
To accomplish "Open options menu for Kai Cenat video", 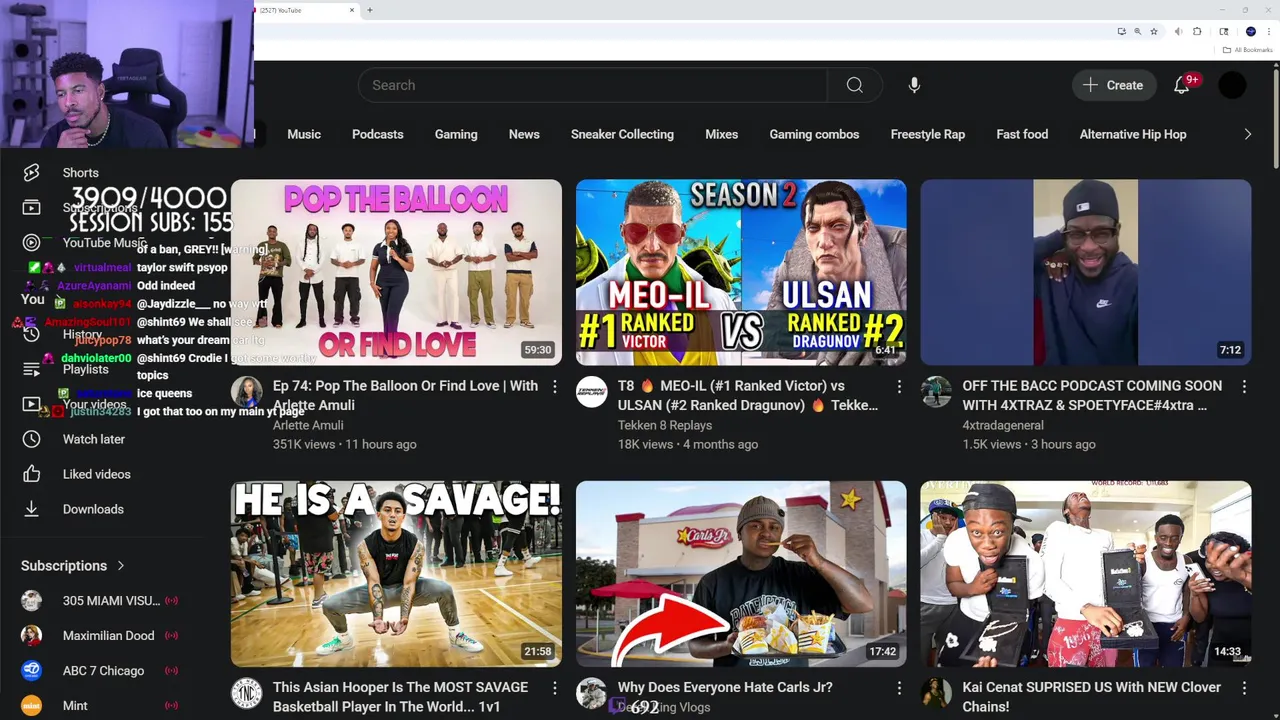I will click(1244, 688).
